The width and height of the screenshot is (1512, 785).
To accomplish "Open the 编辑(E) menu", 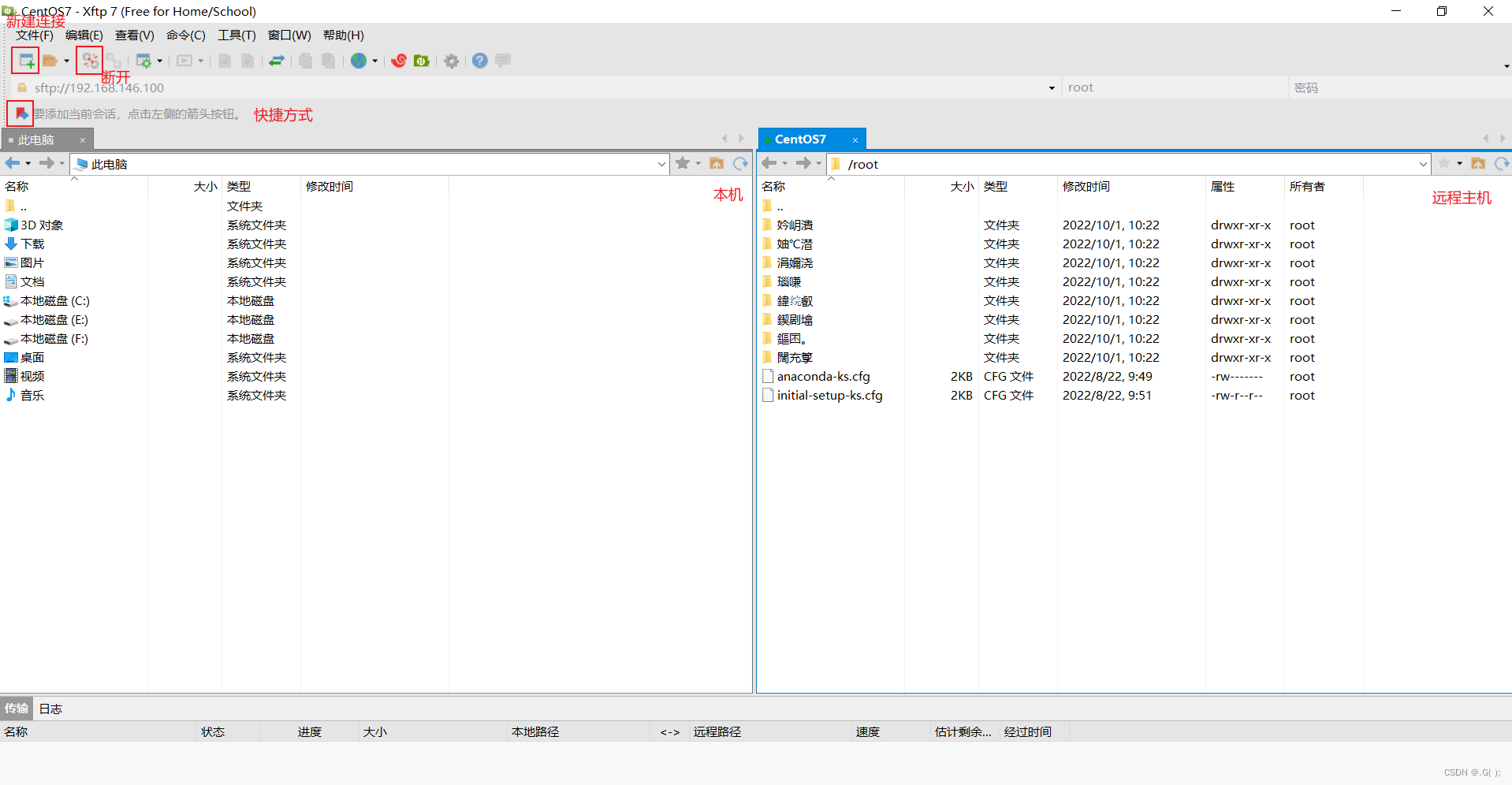I will tap(84, 35).
